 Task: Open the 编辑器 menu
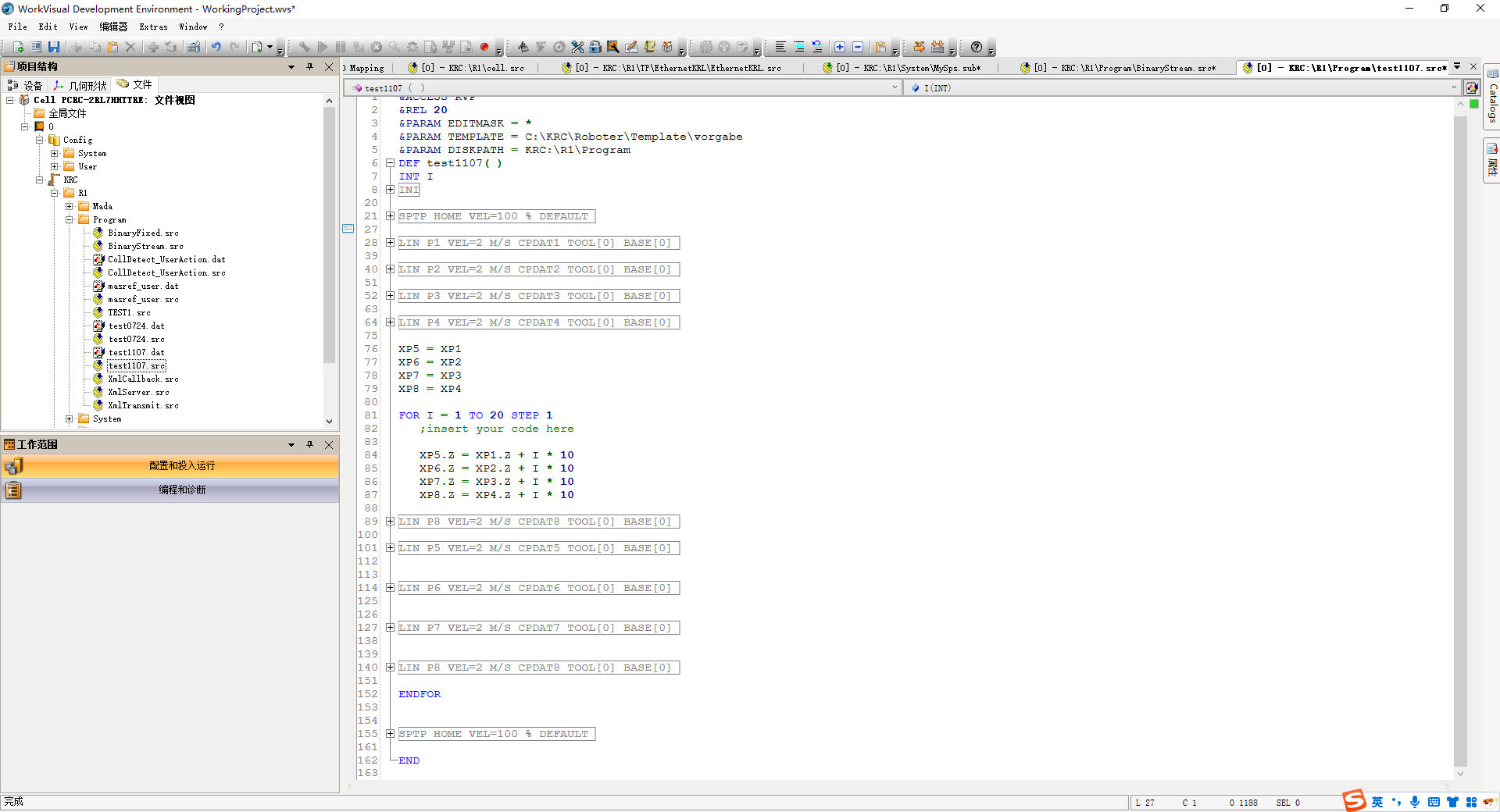click(113, 27)
